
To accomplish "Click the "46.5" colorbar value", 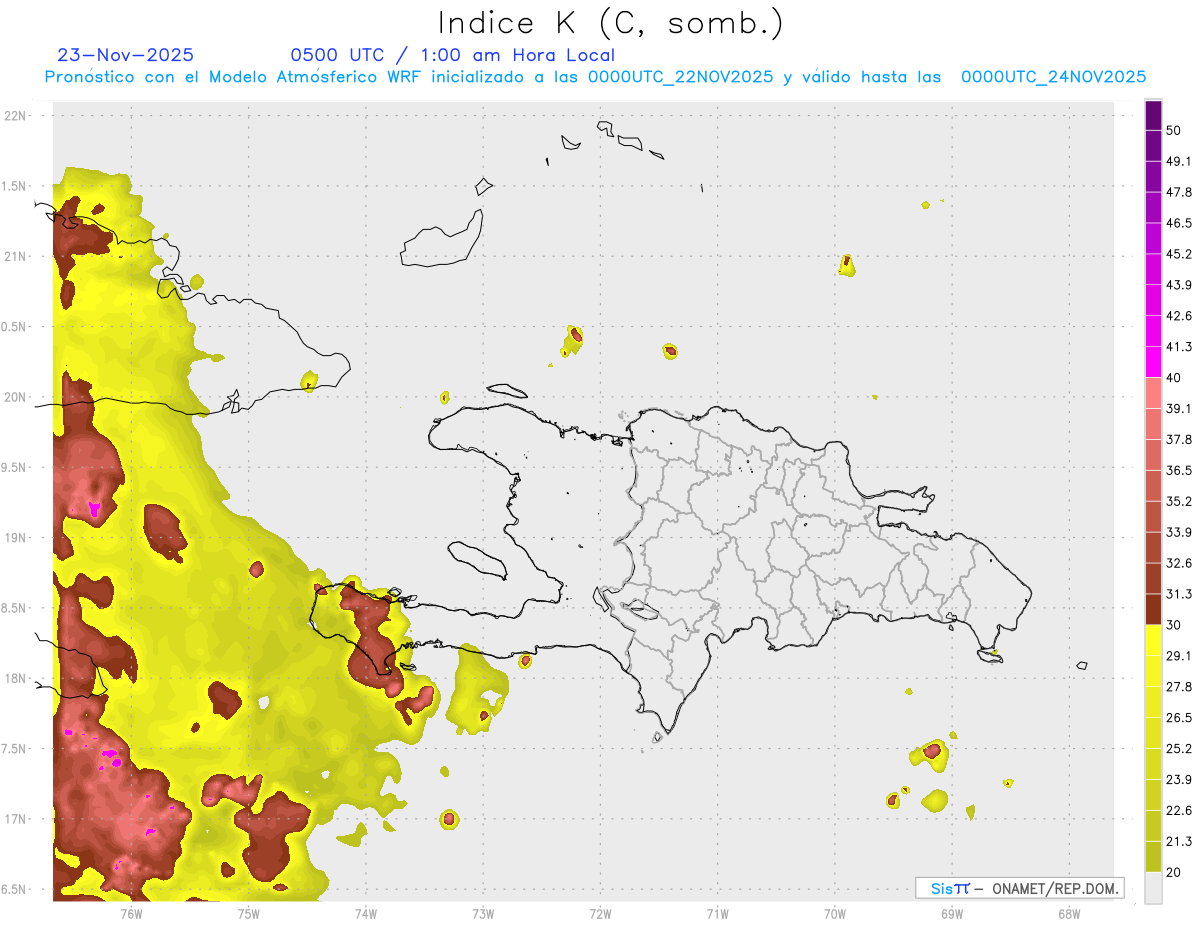I will [1179, 223].
